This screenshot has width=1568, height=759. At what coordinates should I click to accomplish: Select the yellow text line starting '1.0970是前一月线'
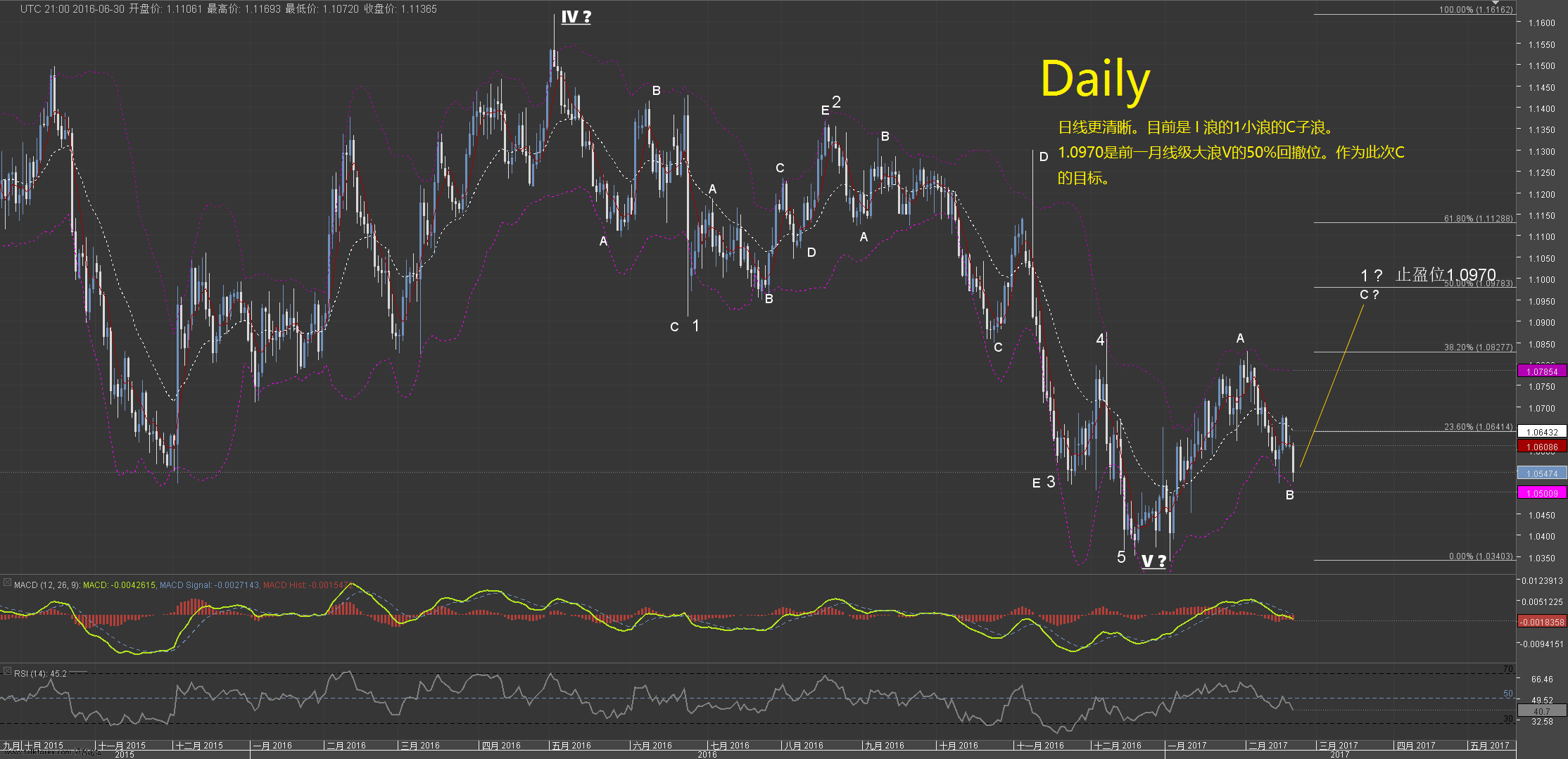[1232, 153]
